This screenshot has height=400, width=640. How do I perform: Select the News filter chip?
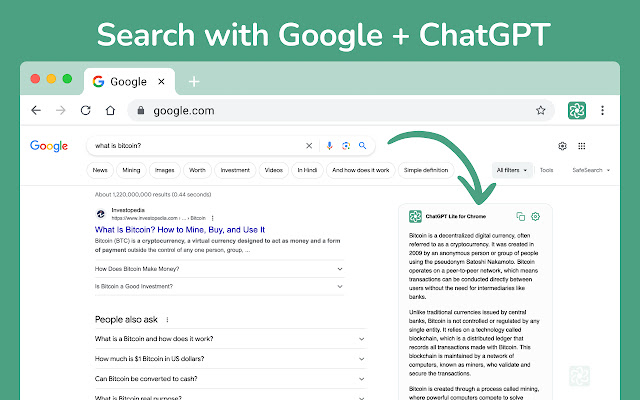pyautogui.click(x=100, y=170)
